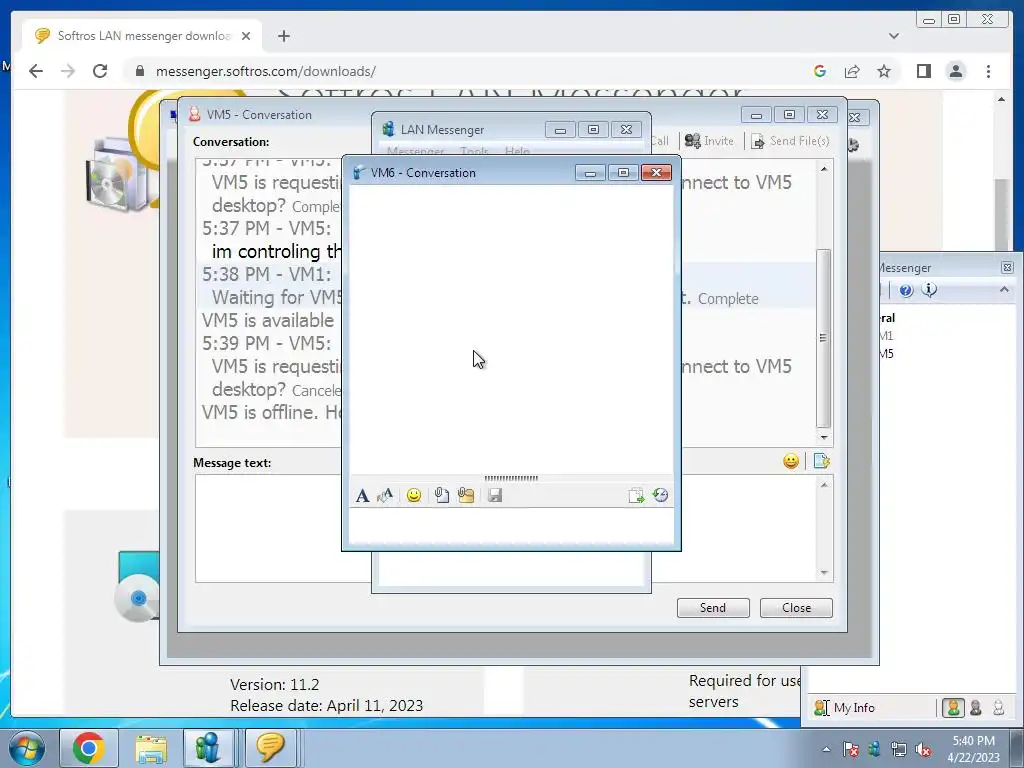Viewport: 1024px width, 768px height.
Task: Click attach folder icon in VM6 Conversation
Action: 466,496
